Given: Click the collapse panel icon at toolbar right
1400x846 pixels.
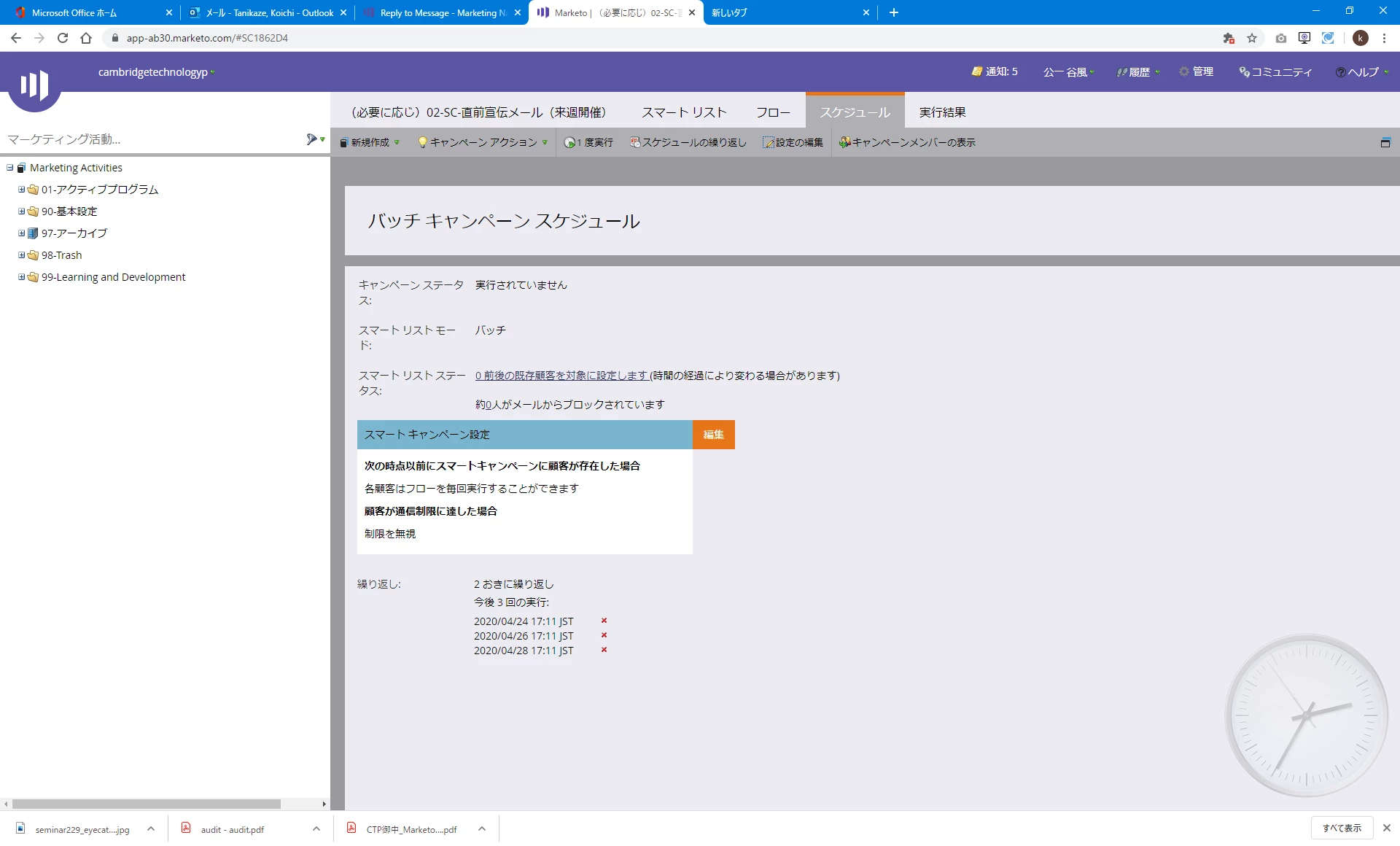Looking at the screenshot, I should click(x=1385, y=143).
